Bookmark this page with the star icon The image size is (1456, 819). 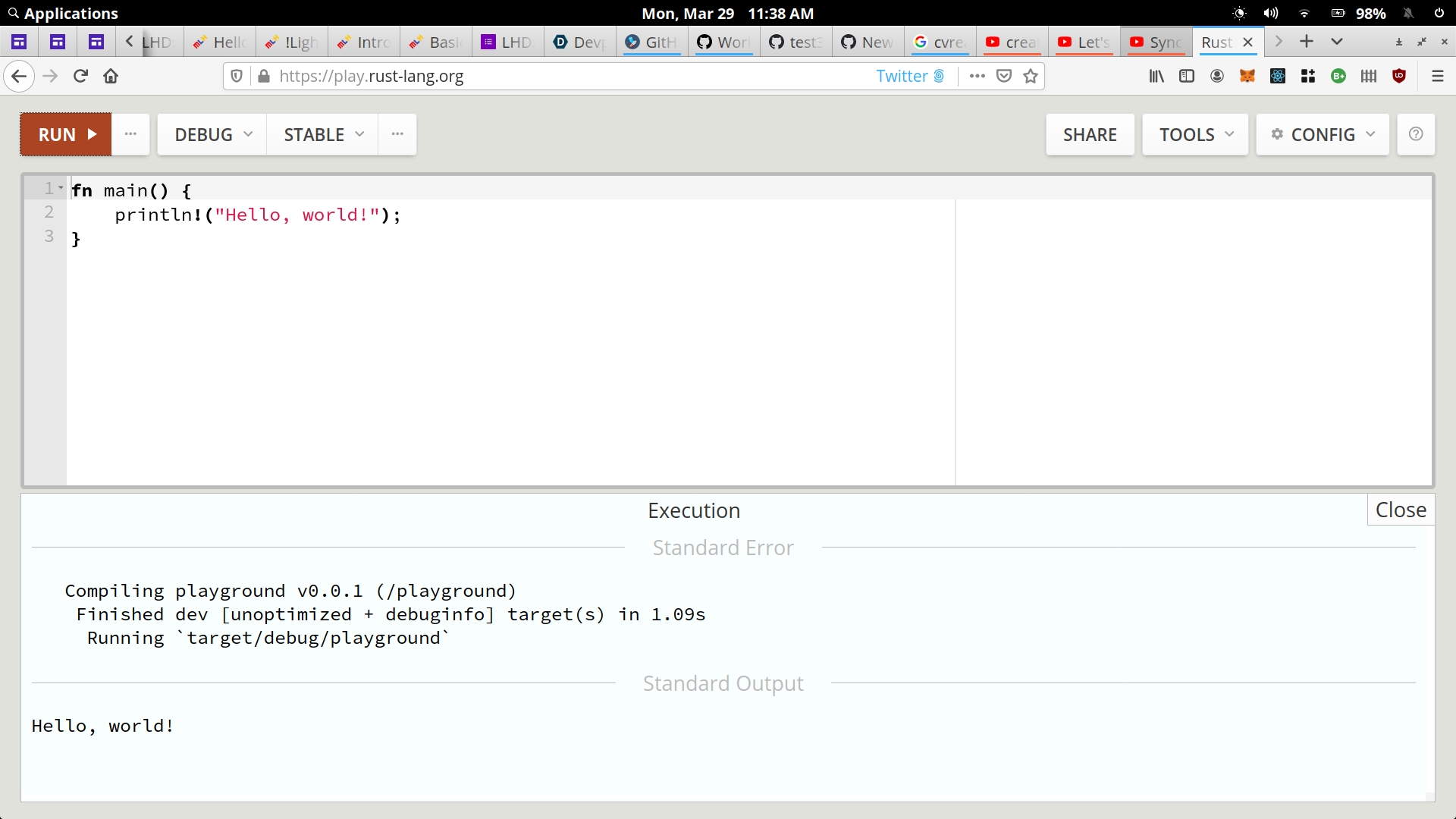[1030, 76]
